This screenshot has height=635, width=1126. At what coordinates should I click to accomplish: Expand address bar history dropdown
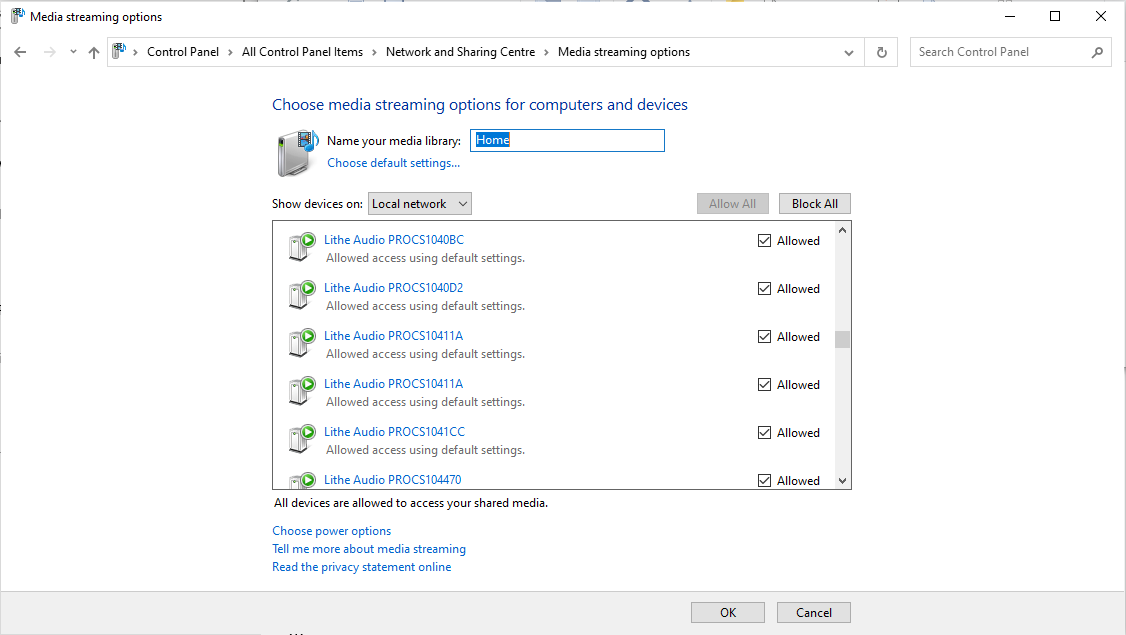[849, 52]
